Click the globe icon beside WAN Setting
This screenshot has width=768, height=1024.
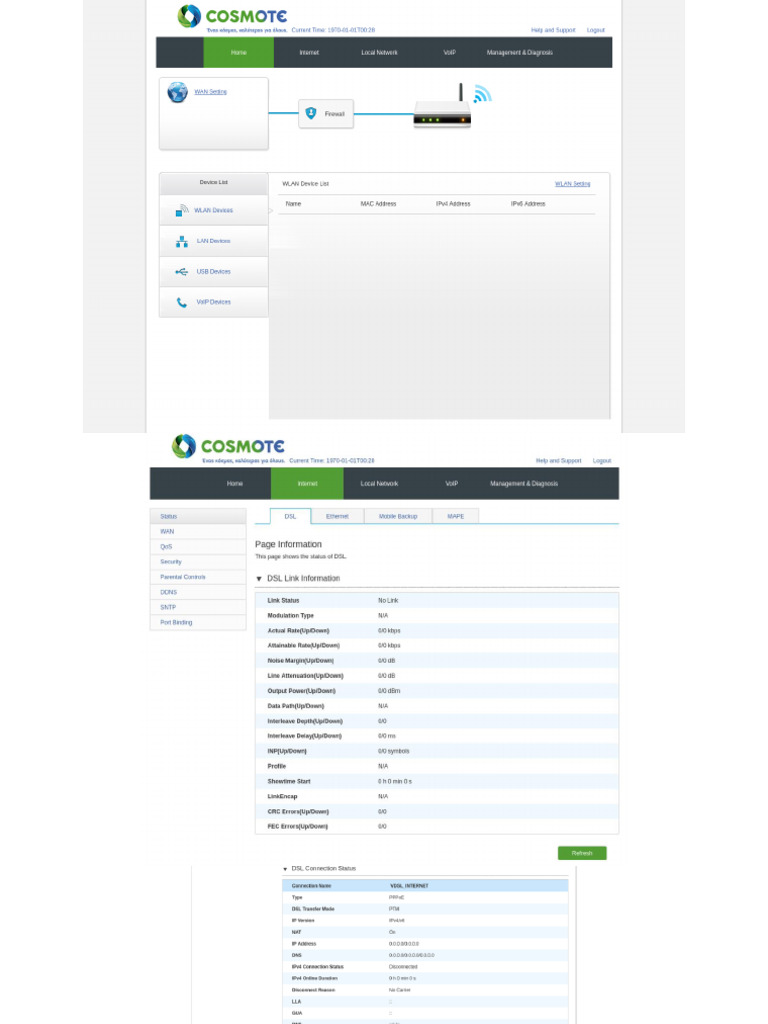pyautogui.click(x=177, y=92)
